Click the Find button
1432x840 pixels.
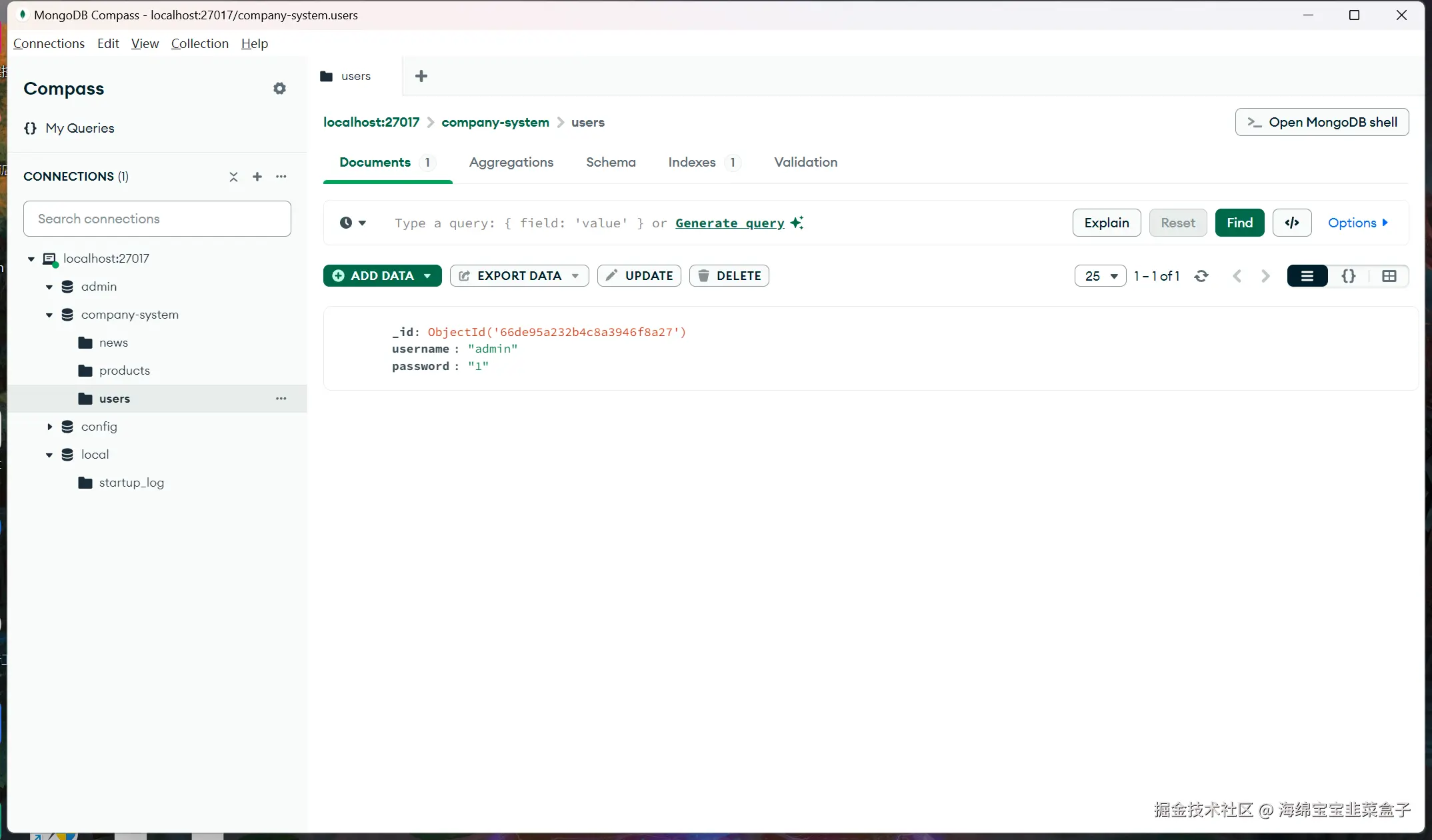click(1239, 223)
